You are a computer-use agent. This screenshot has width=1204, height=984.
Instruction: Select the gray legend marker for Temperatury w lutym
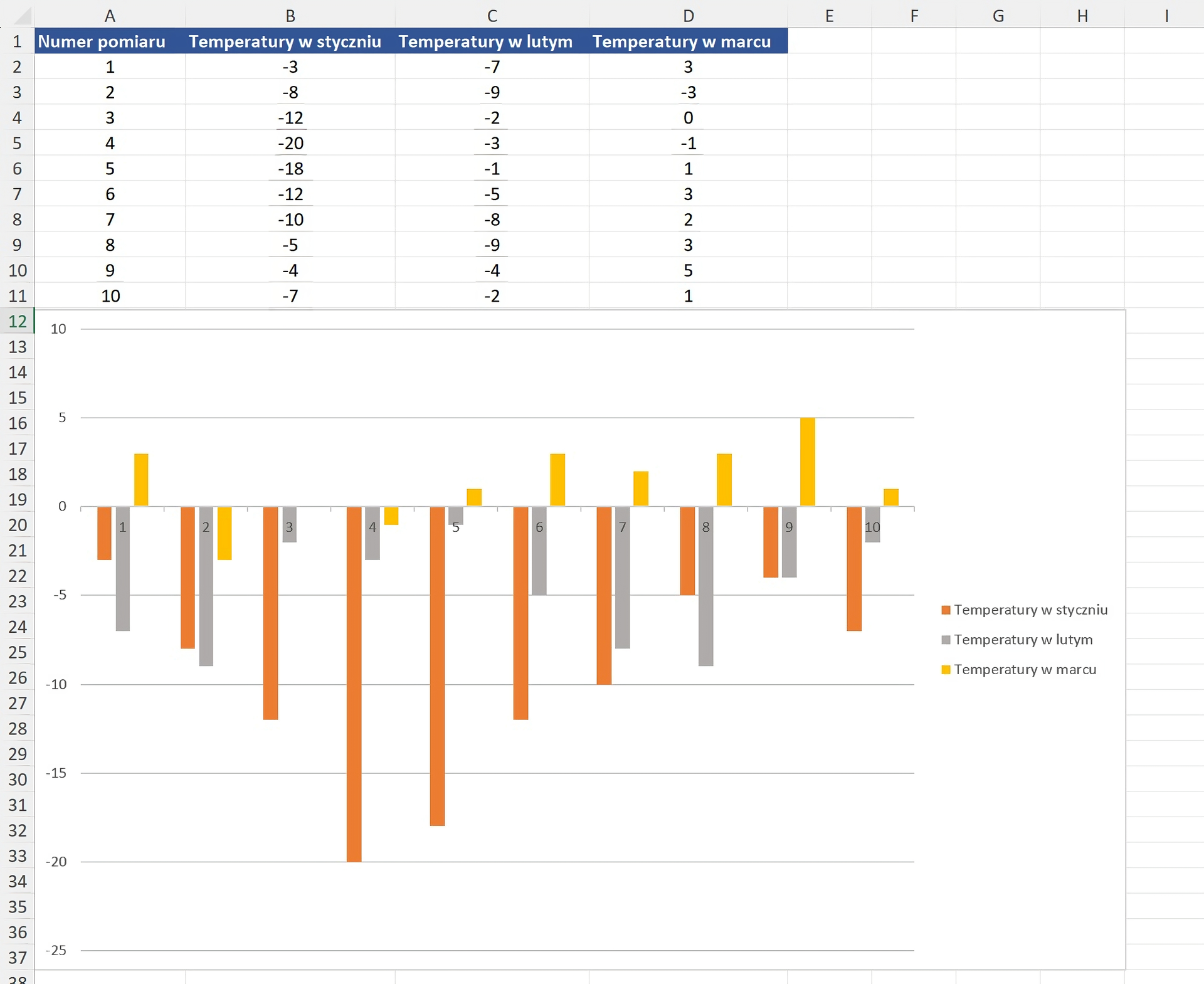[946, 640]
